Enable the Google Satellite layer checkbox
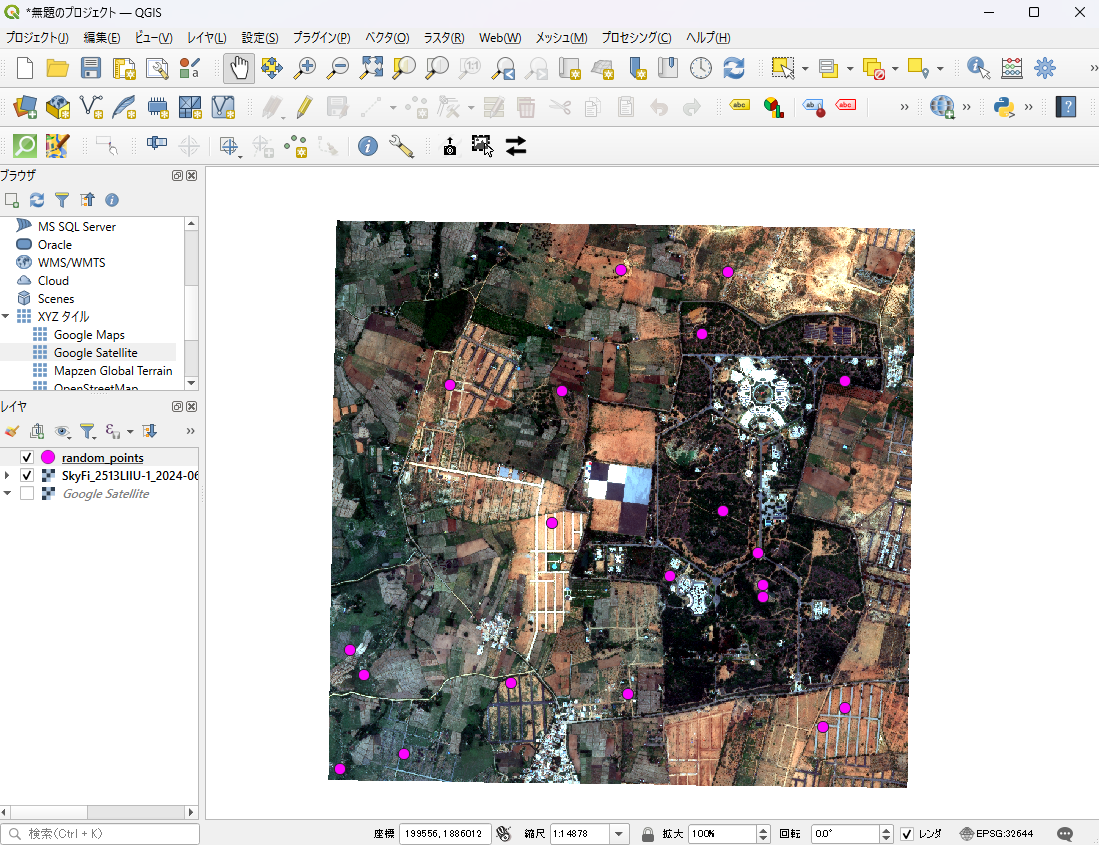Image resolution: width=1099 pixels, height=845 pixels. [x=27, y=494]
